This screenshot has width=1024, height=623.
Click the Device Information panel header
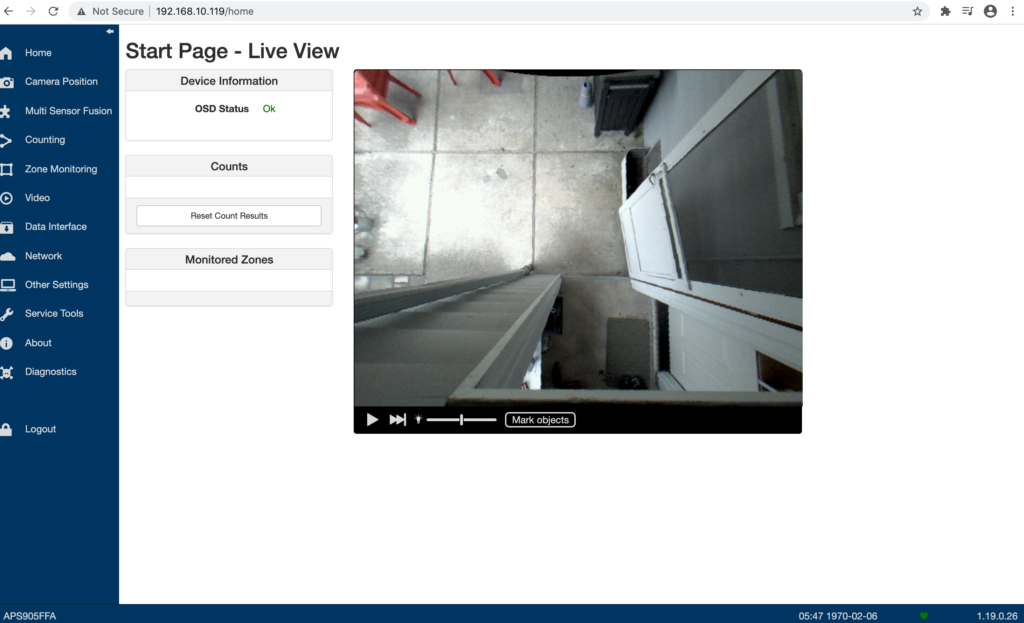click(x=229, y=81)
